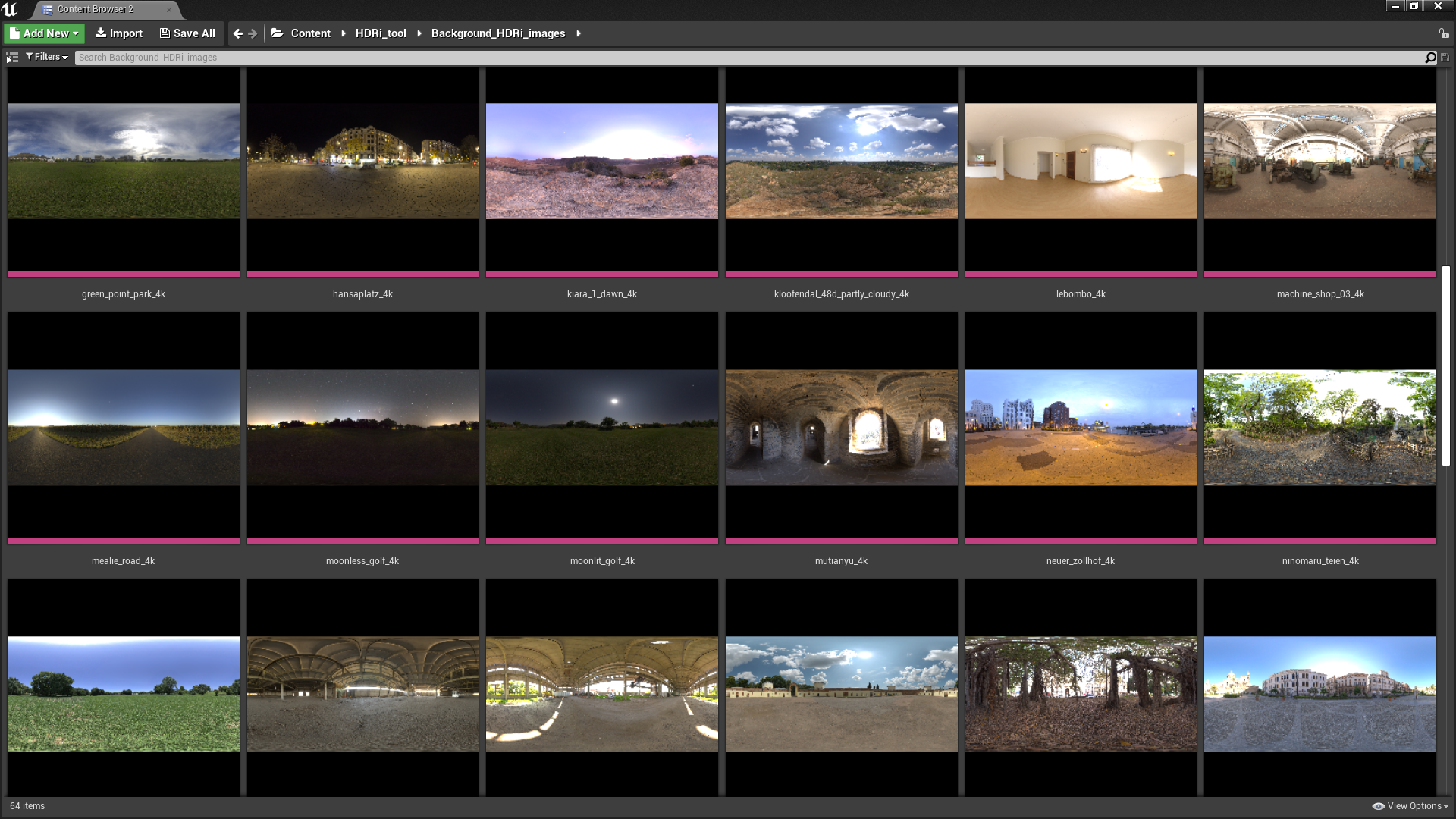The width and height of the screenshot is (1456, 819).
Task: Click the save search as collection icon
Action: pos(1445,58)
